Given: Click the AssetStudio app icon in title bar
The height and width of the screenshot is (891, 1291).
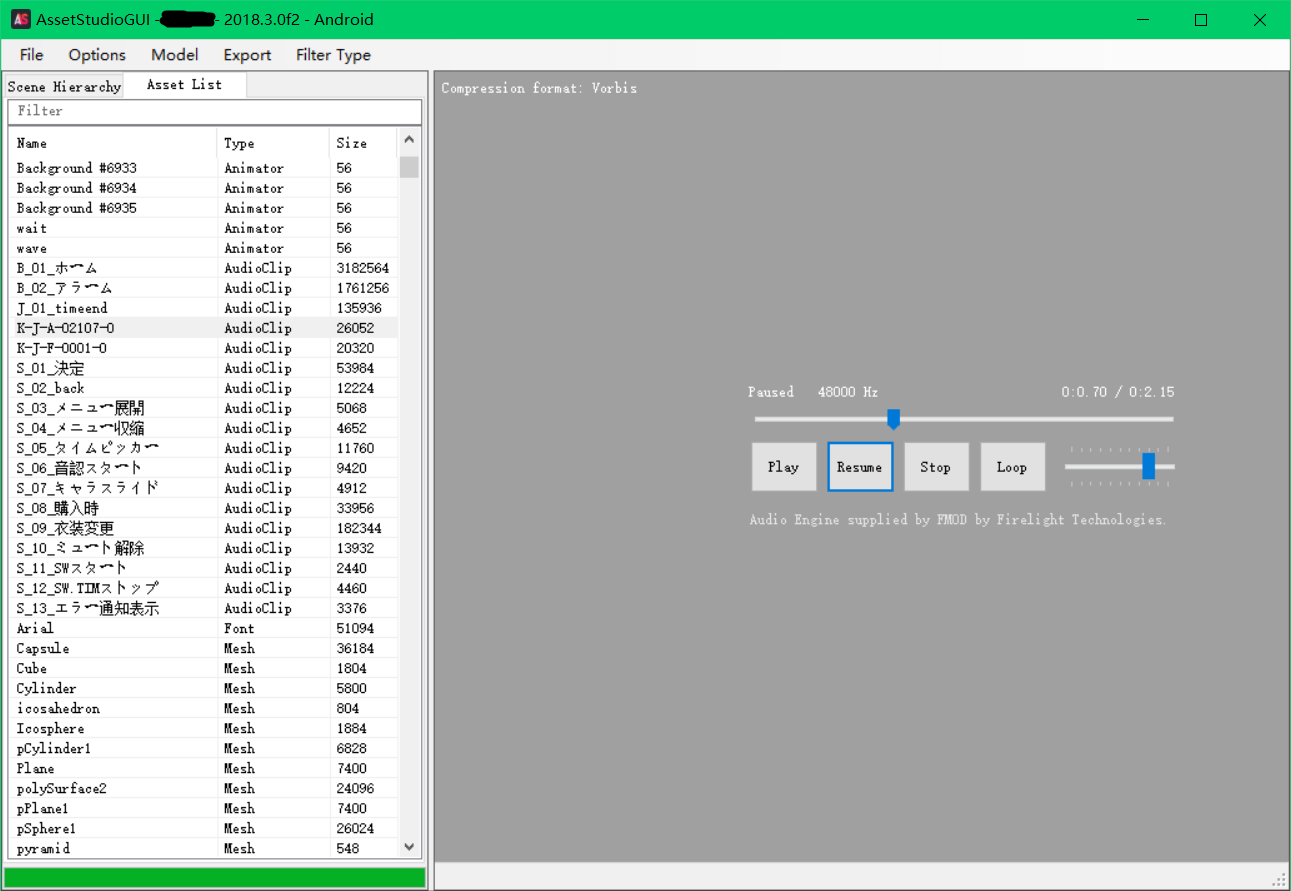Looking at the screenshot, I should point(19,19).
